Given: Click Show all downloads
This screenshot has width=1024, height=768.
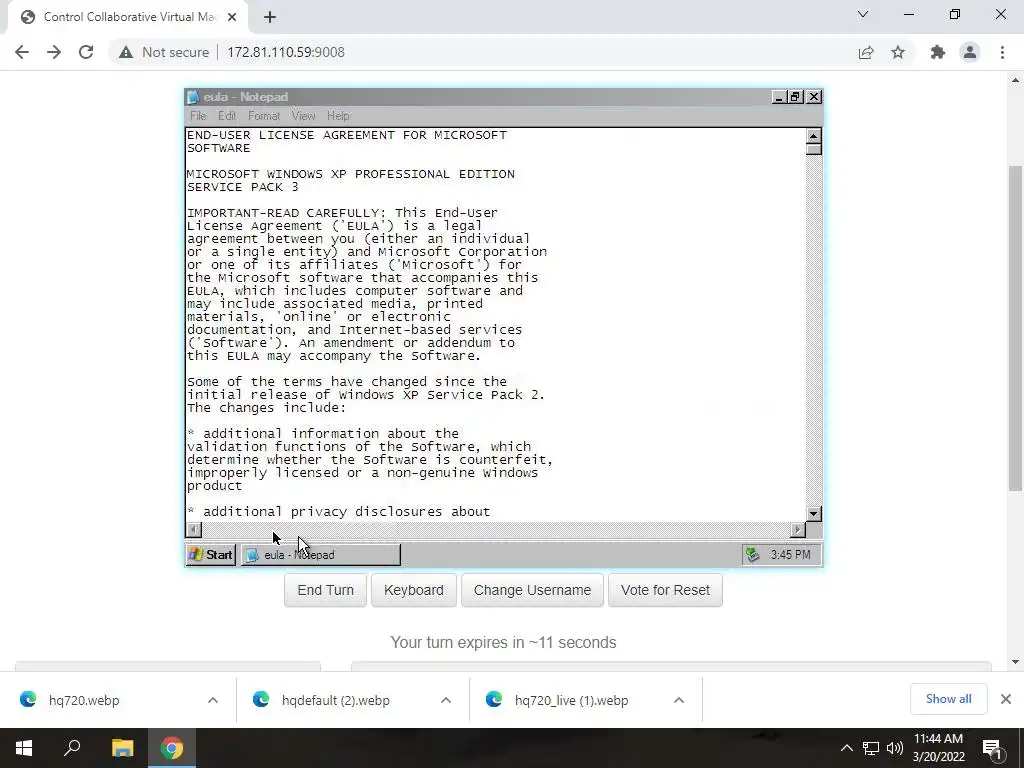Looking at the screenshot, I should click(948, 699).
